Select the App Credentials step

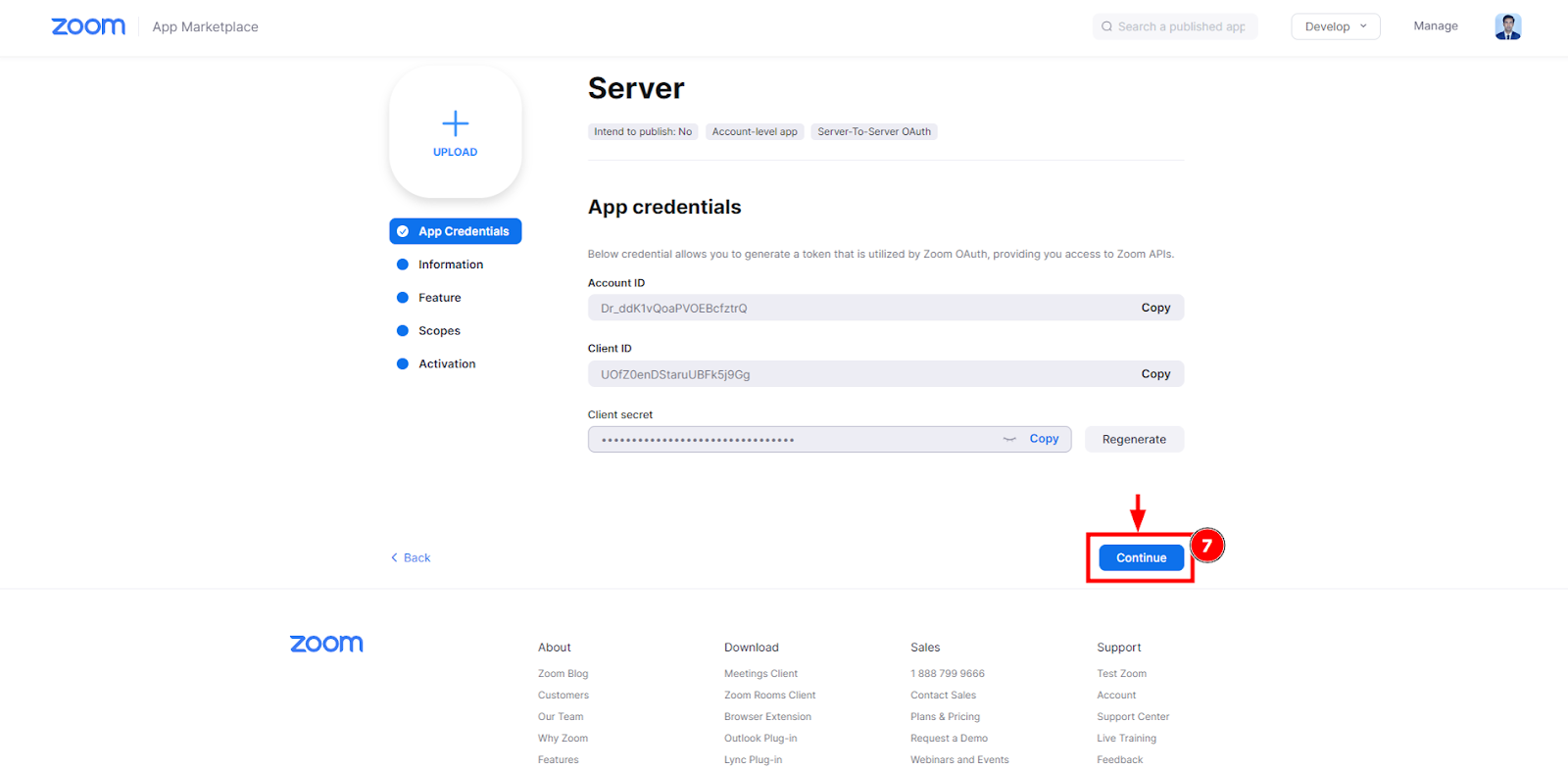pyautogui.click(x=456, y=231)
